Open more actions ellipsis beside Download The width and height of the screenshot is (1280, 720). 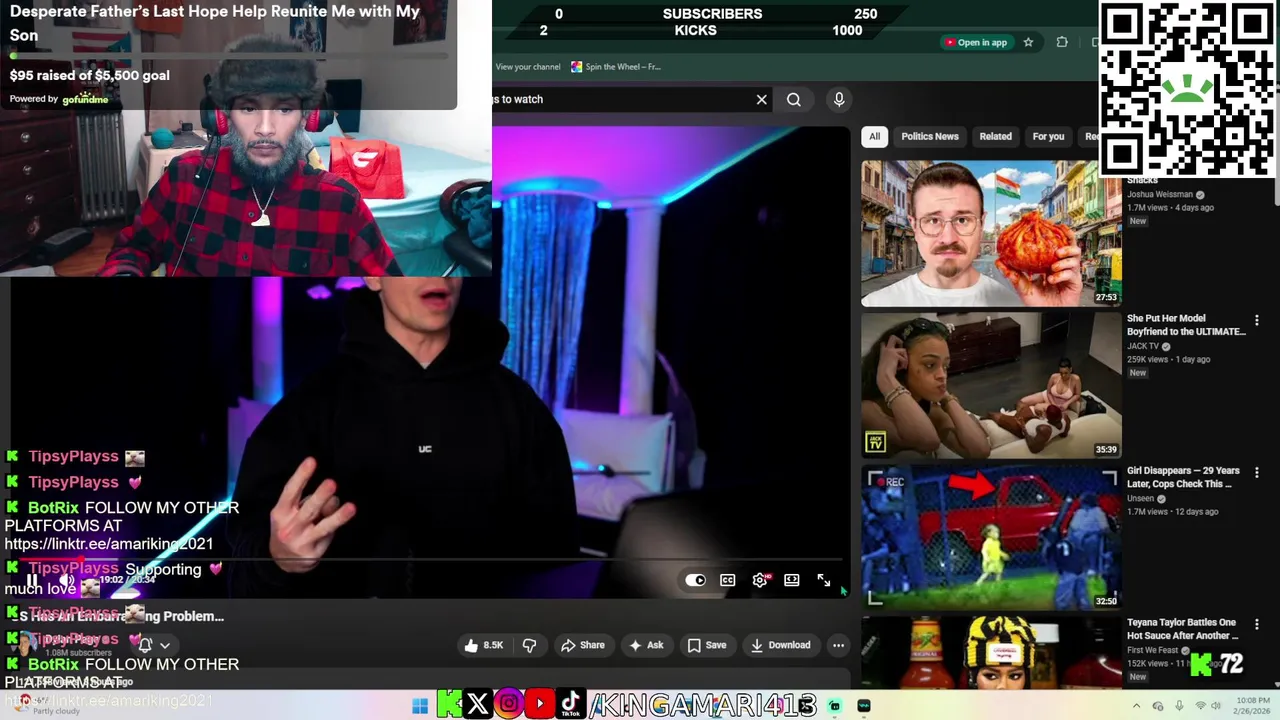point(838,645)
